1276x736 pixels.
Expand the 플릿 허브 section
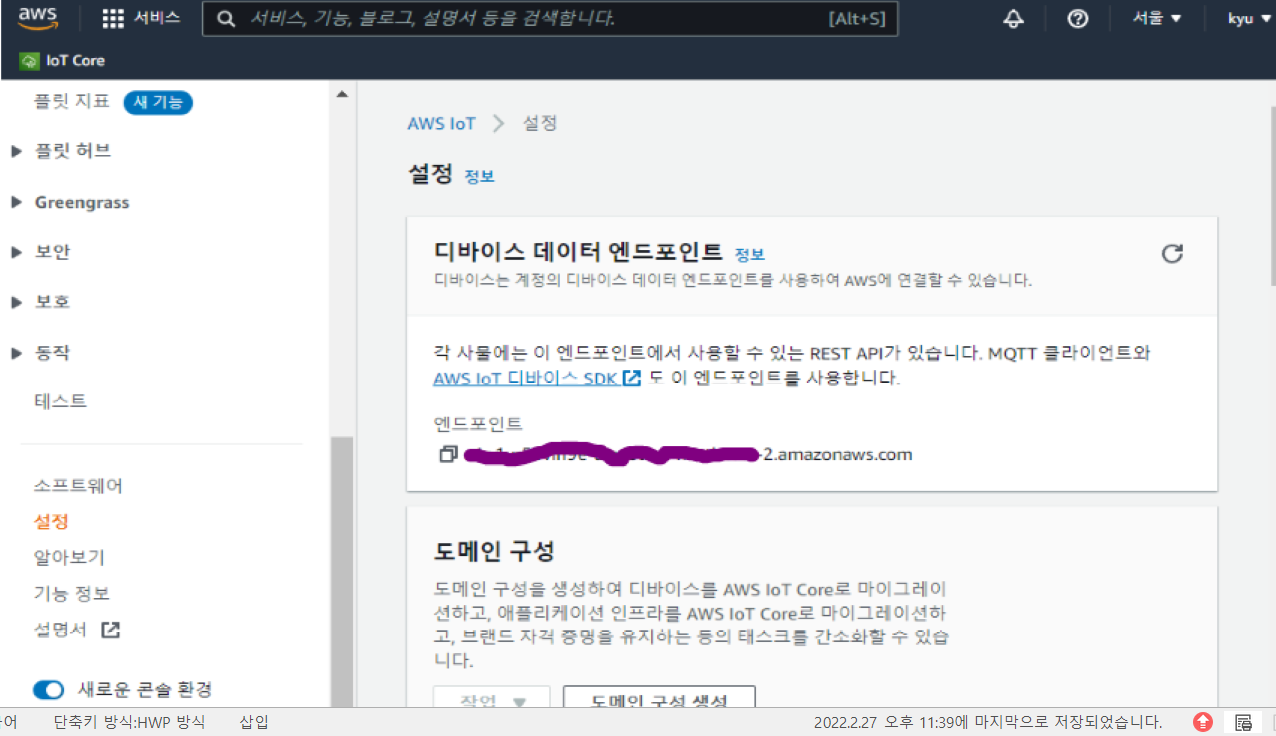[x=16, y=151]
